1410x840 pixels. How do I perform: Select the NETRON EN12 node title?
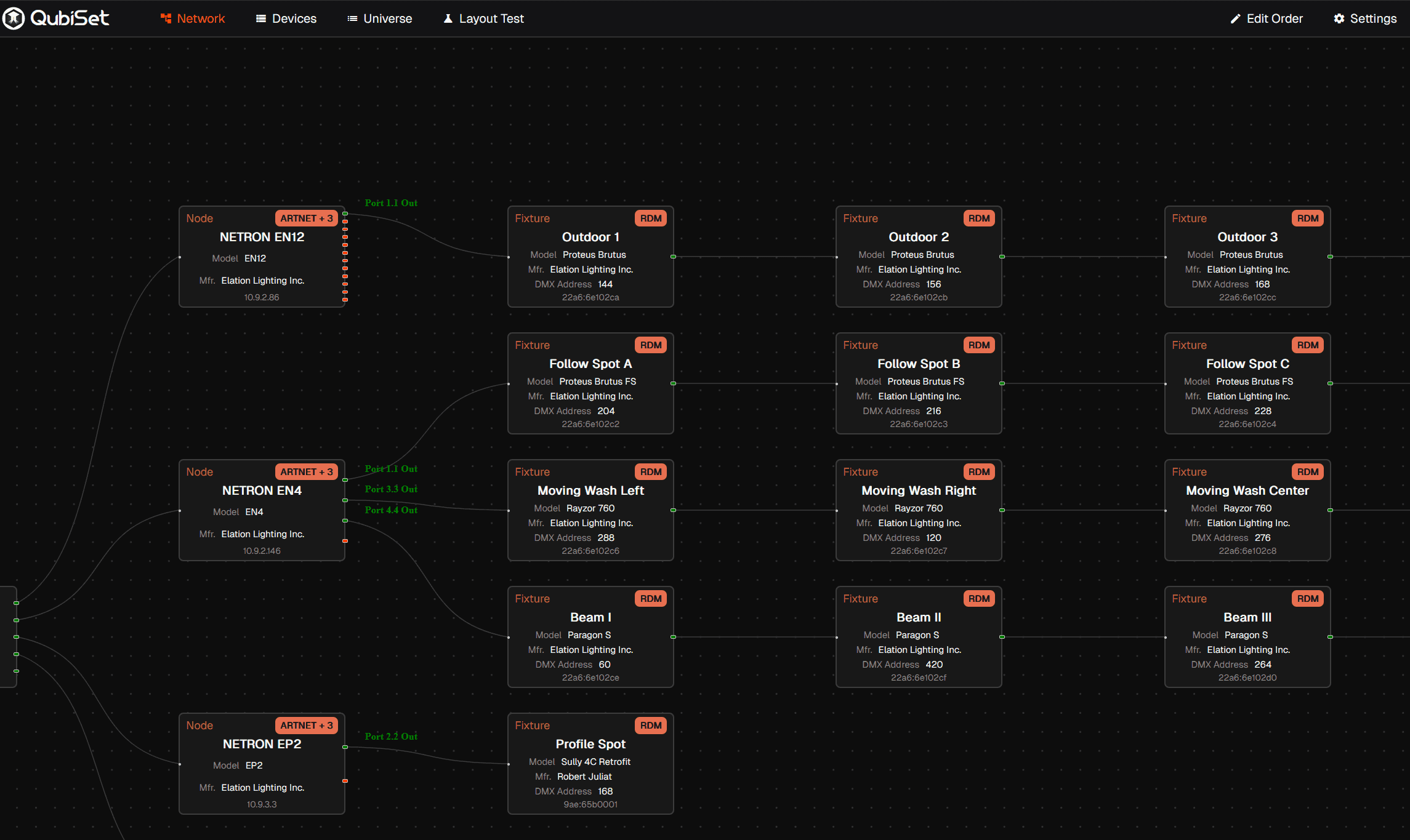coord(262,237)
